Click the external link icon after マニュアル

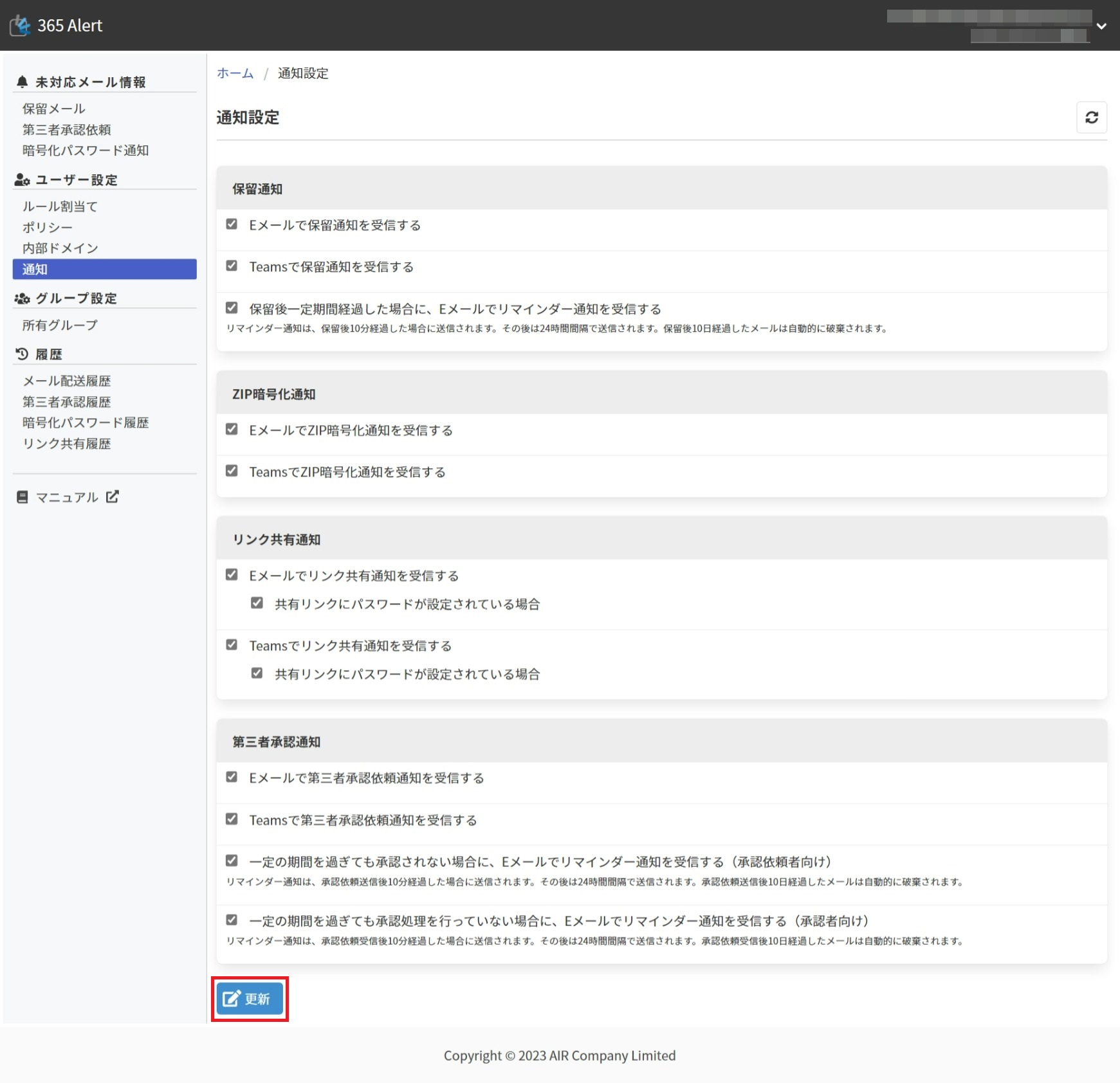113,496
